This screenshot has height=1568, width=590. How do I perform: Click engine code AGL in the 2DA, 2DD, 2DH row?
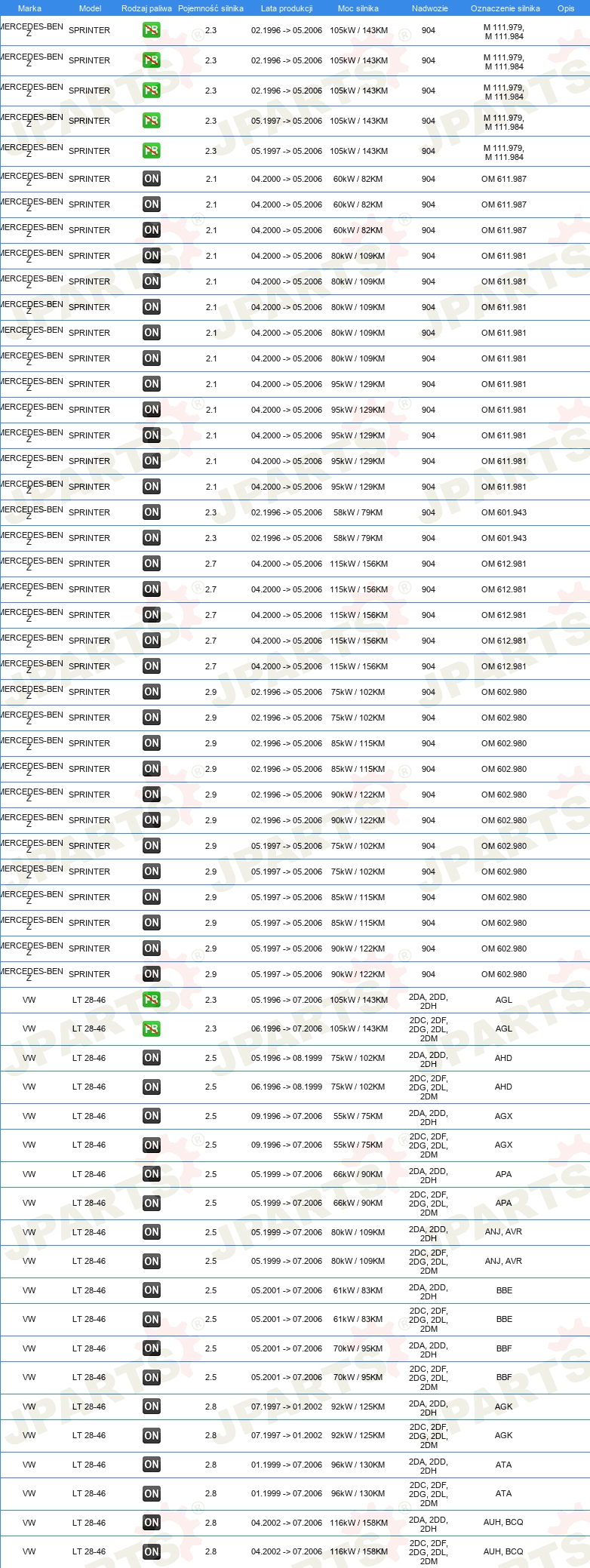point(503,1000)
